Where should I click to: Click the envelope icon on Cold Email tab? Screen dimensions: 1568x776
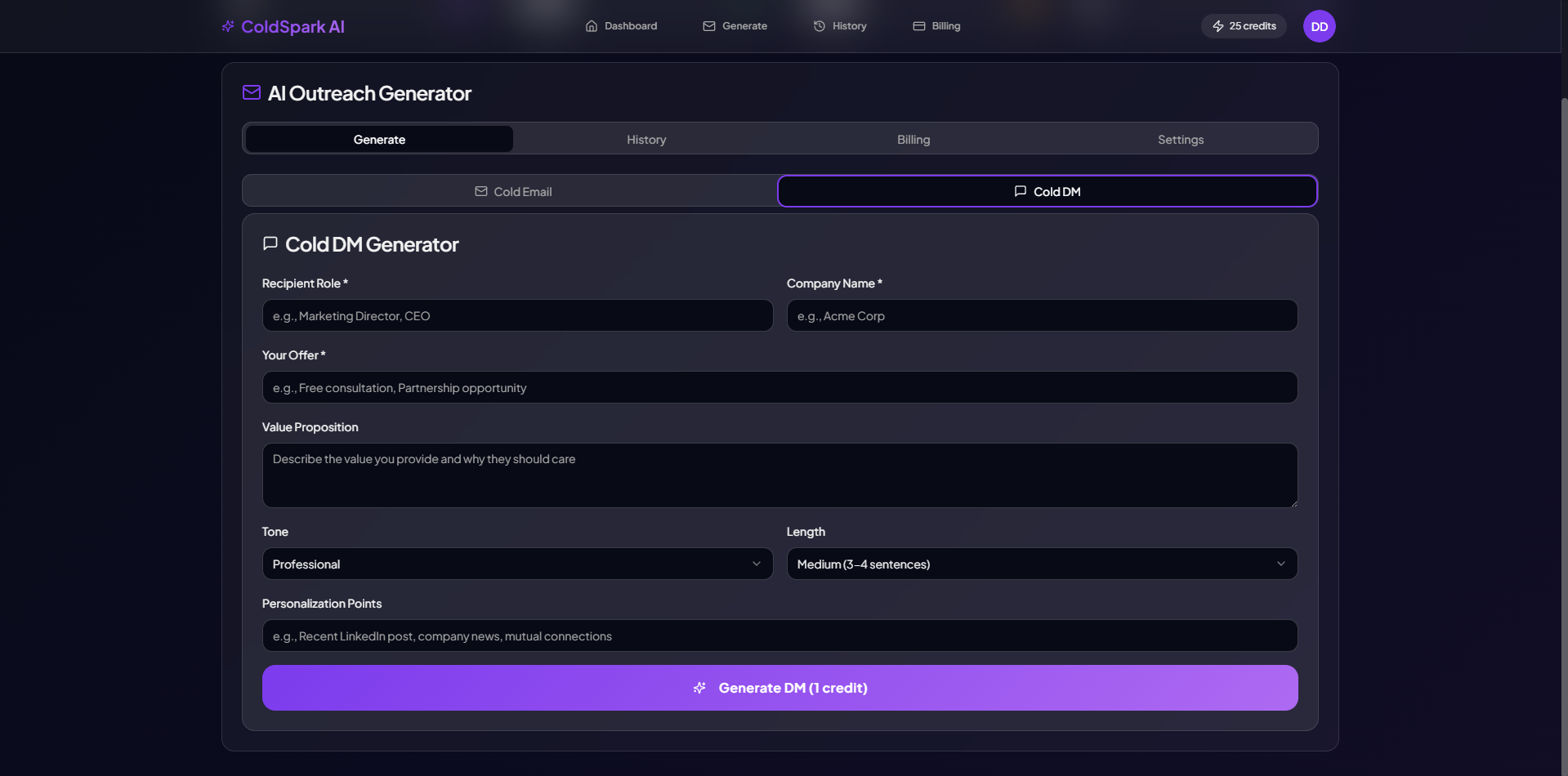point(481,191)
